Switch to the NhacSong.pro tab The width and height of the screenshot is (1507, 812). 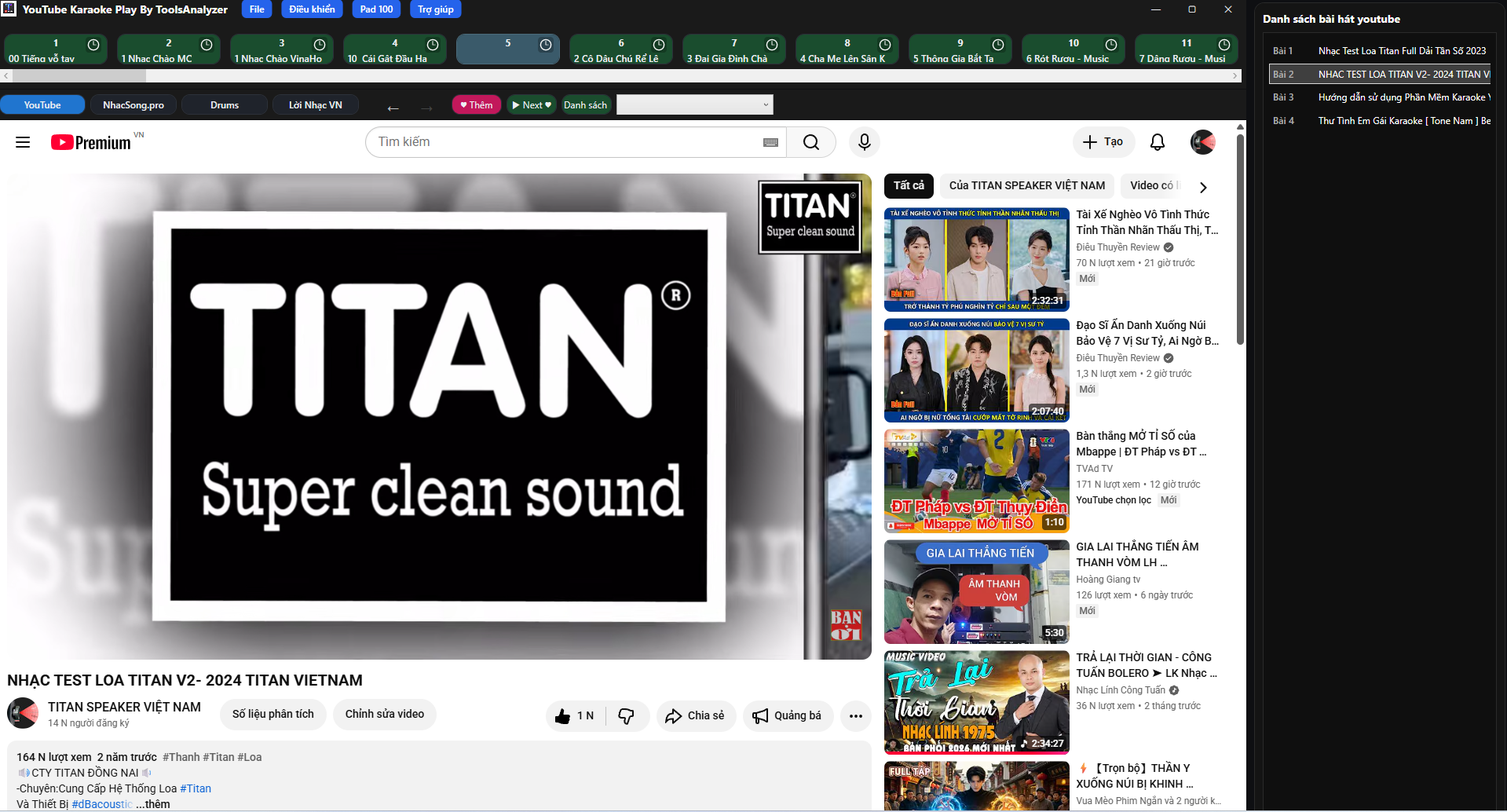click(x=134, y=104)
